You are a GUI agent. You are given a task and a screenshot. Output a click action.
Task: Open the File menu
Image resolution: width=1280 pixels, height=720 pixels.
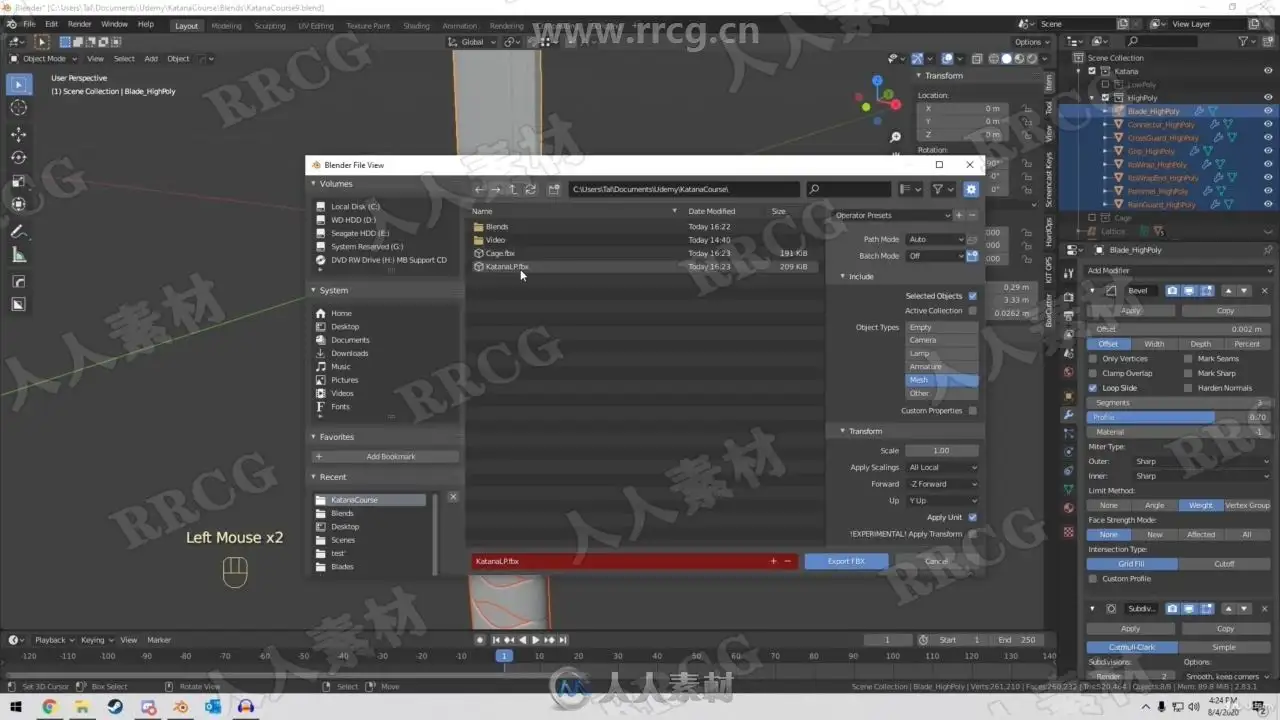(28, 24)
